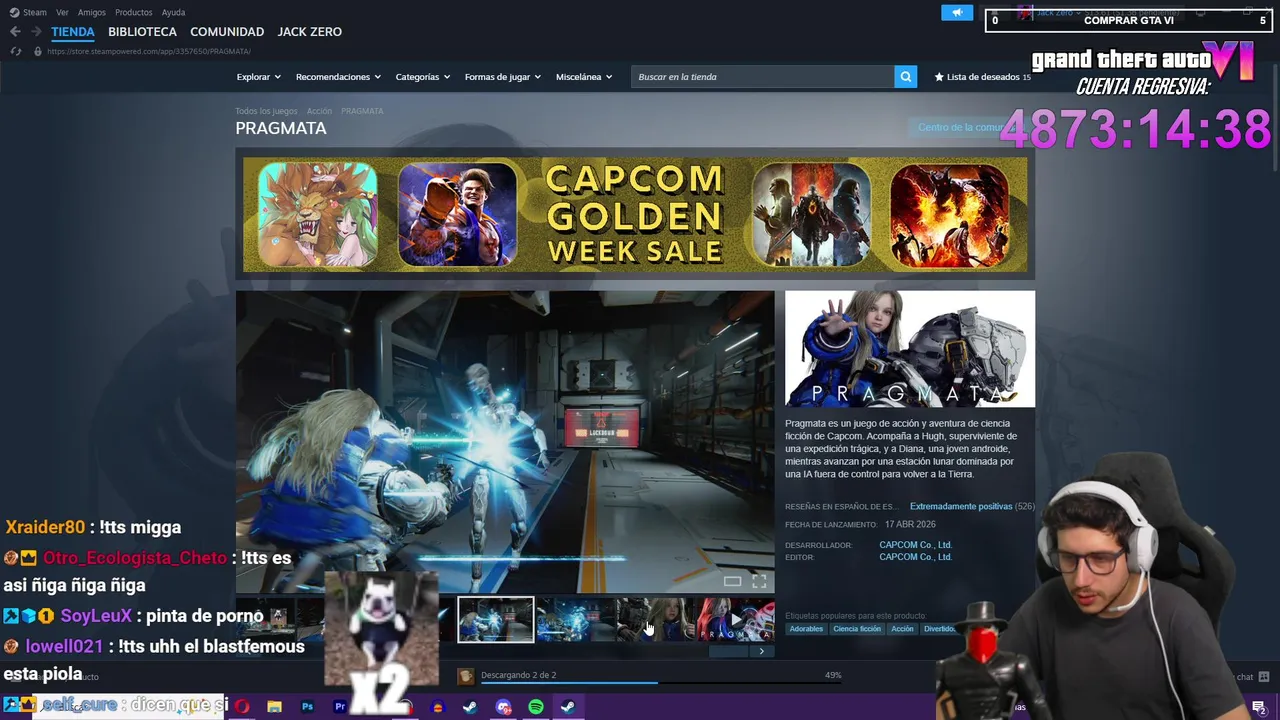Expand the Categorías dropdown
This screenshot has height=720, width=1280.
tap(422, 77)
